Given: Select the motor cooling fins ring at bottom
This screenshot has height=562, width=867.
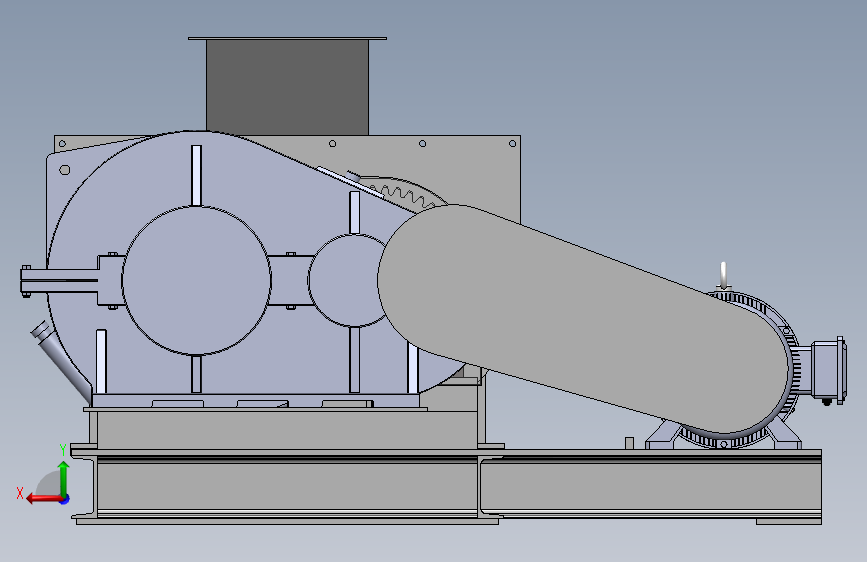Looking at the screenshot, I should tap(722, 440).
